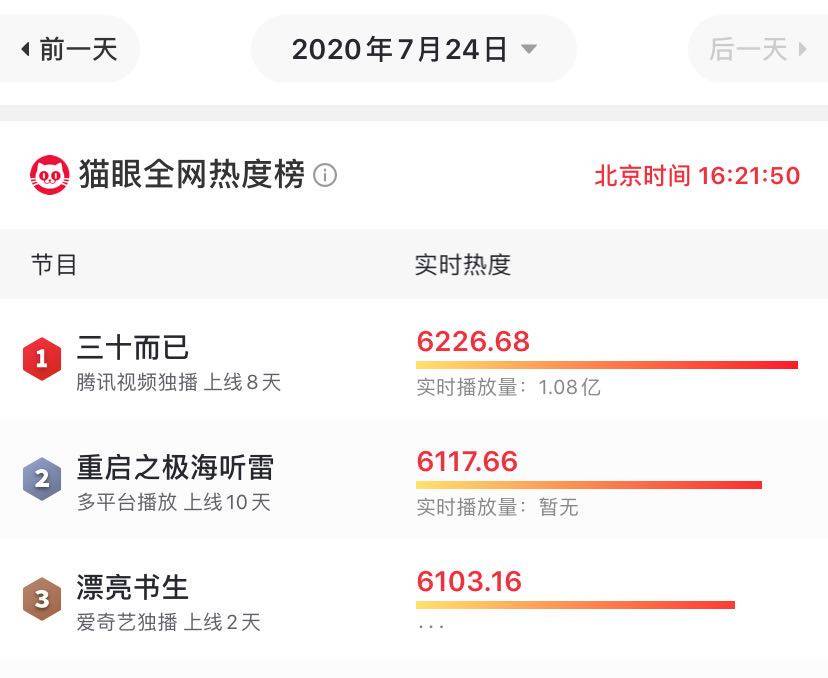Click the 后一天 next-day button

coord(748,47)
